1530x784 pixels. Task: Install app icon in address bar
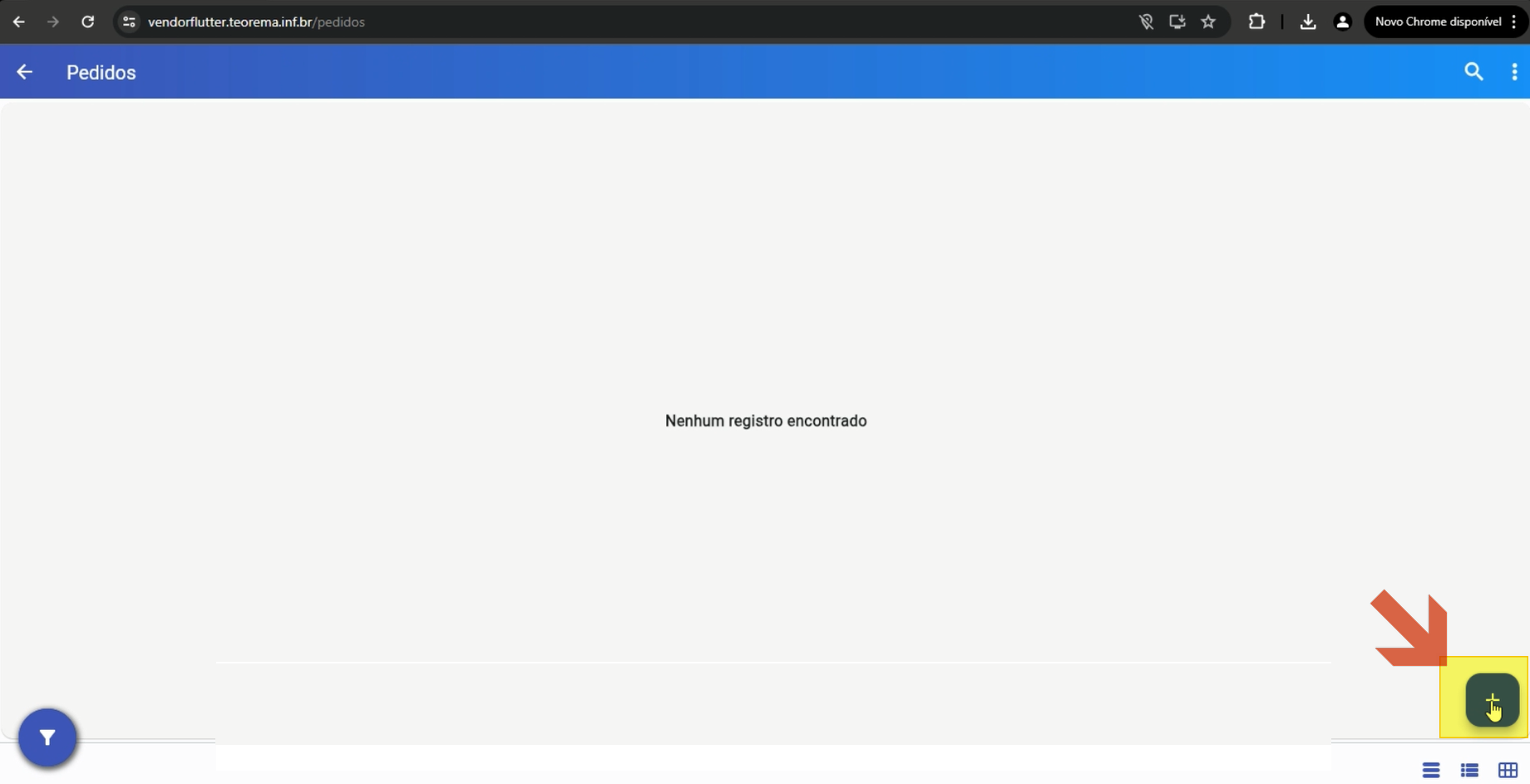point(1177,22)
